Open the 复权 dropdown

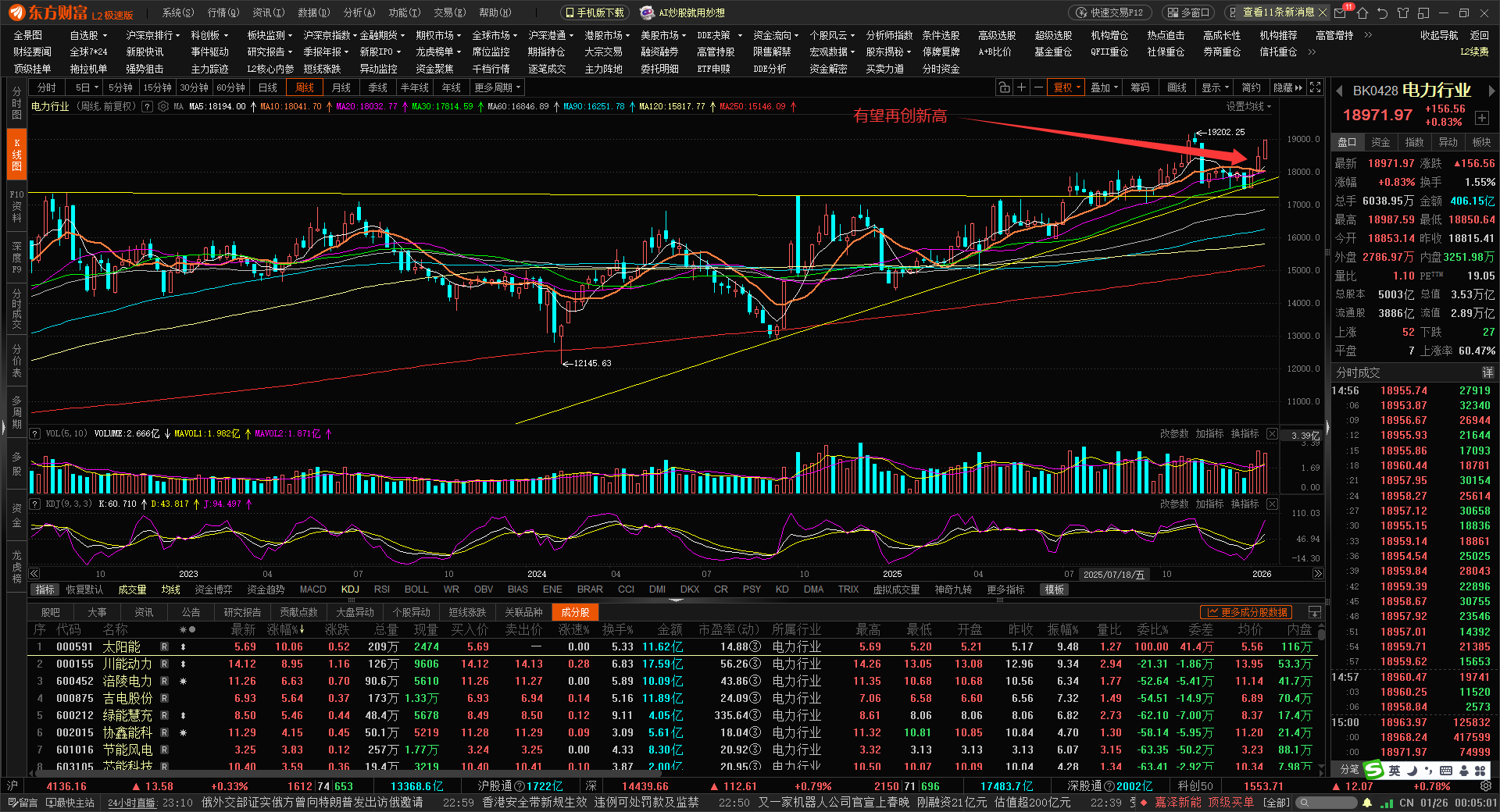(1066, 87)
